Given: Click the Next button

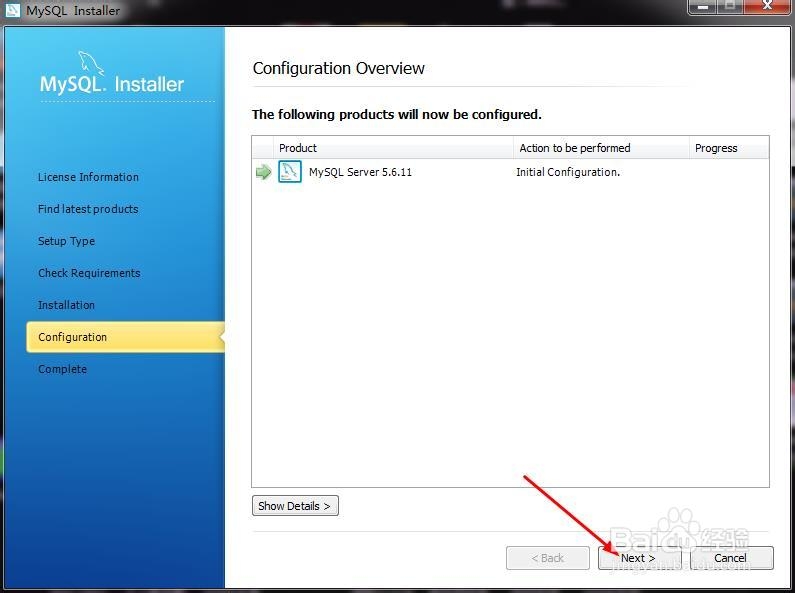Looking at the screenshot, I should click(639, 558).
